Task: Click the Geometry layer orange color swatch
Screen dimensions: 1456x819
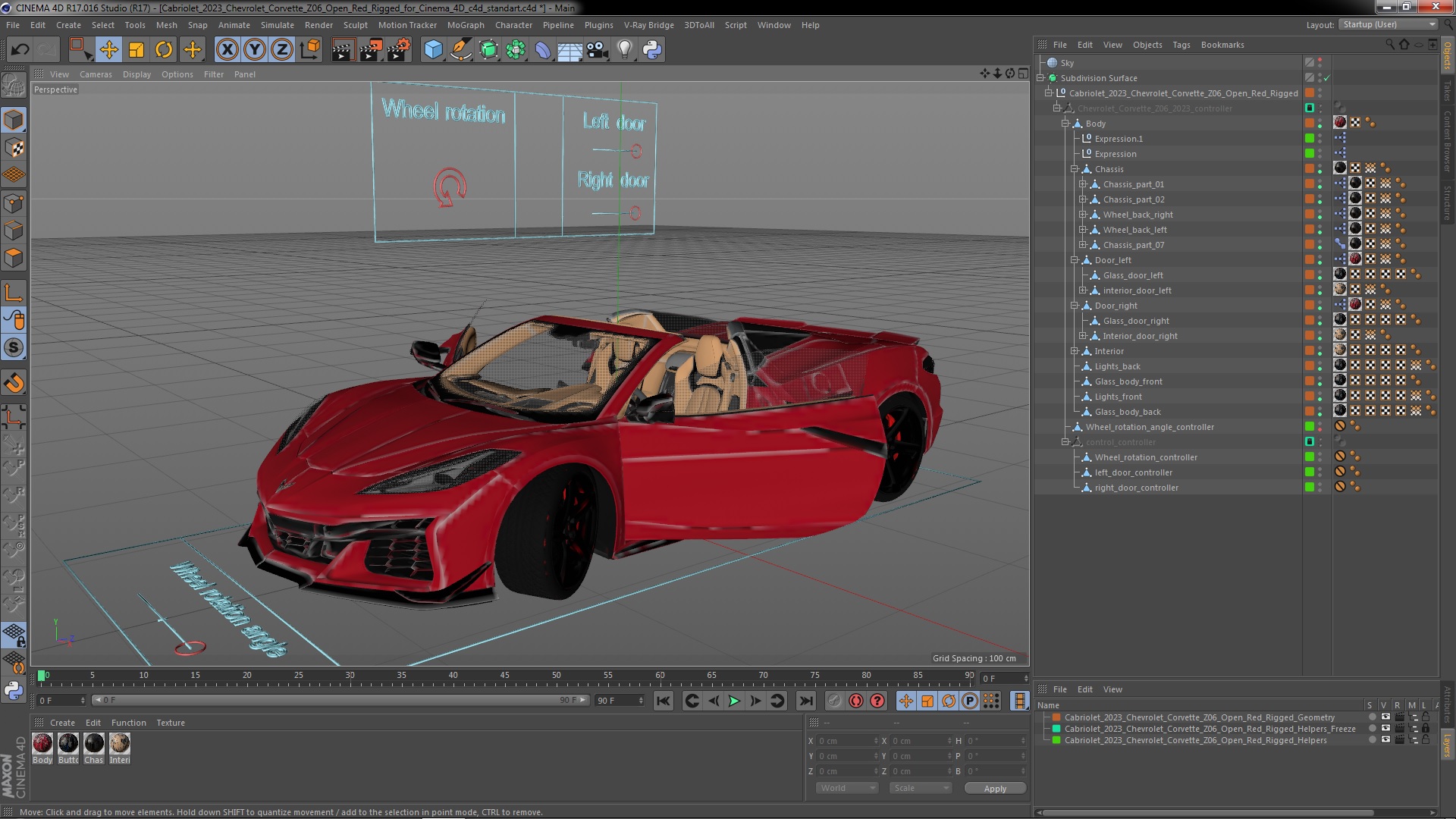Action: point(1056,717)
